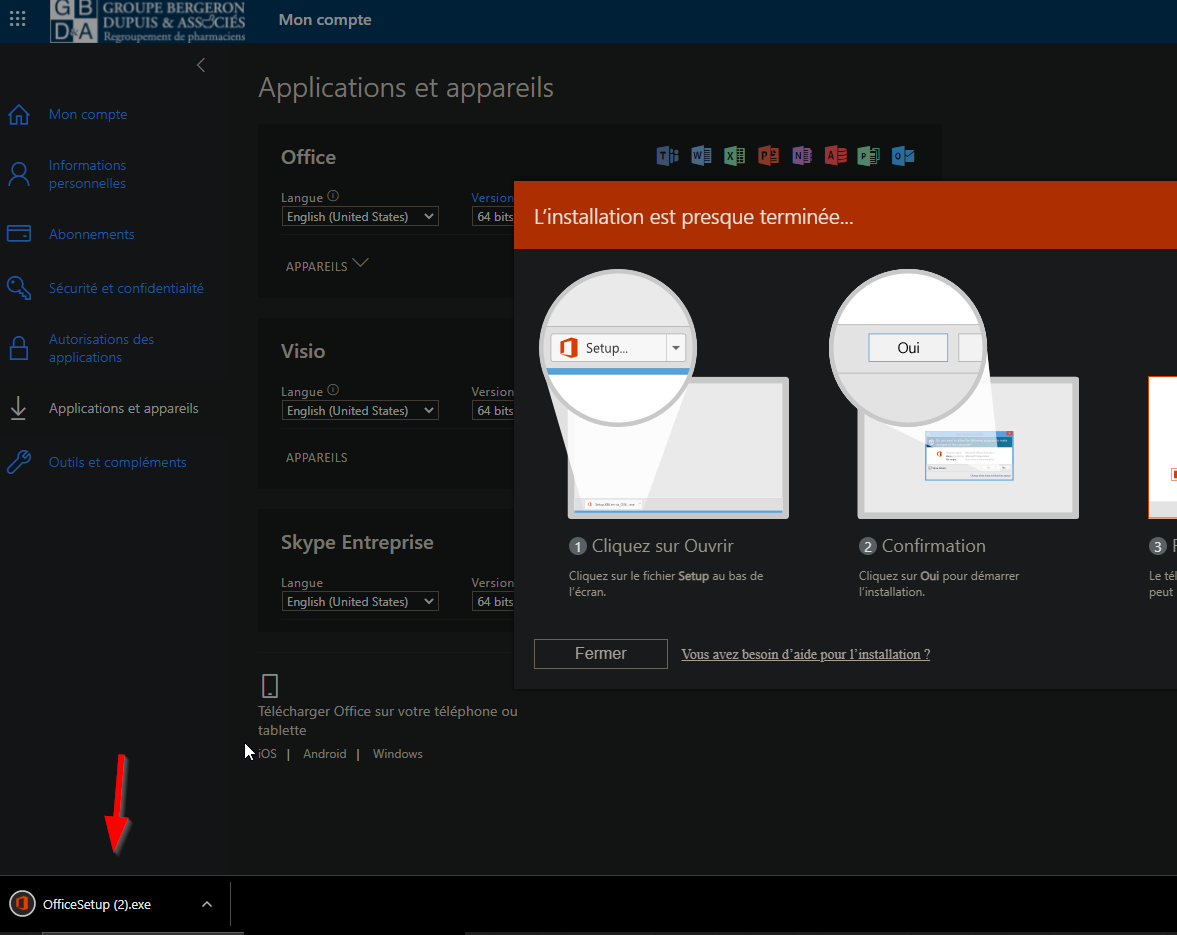Open Outils et compléments
Screen dimensions: 1177x935
tap(118, 462)
